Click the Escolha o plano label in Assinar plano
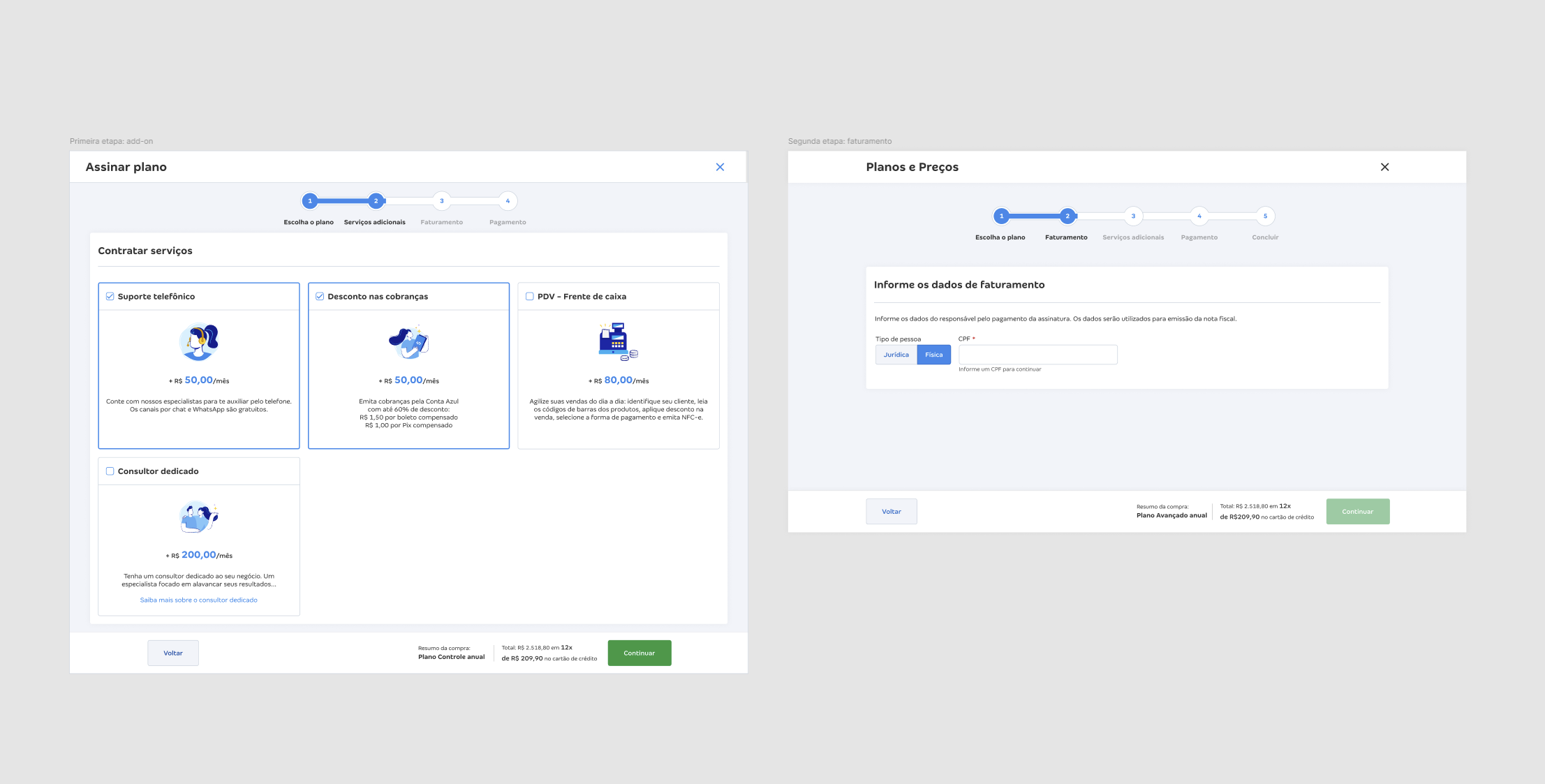1545x784 pixels. click(x=309, y=222)
